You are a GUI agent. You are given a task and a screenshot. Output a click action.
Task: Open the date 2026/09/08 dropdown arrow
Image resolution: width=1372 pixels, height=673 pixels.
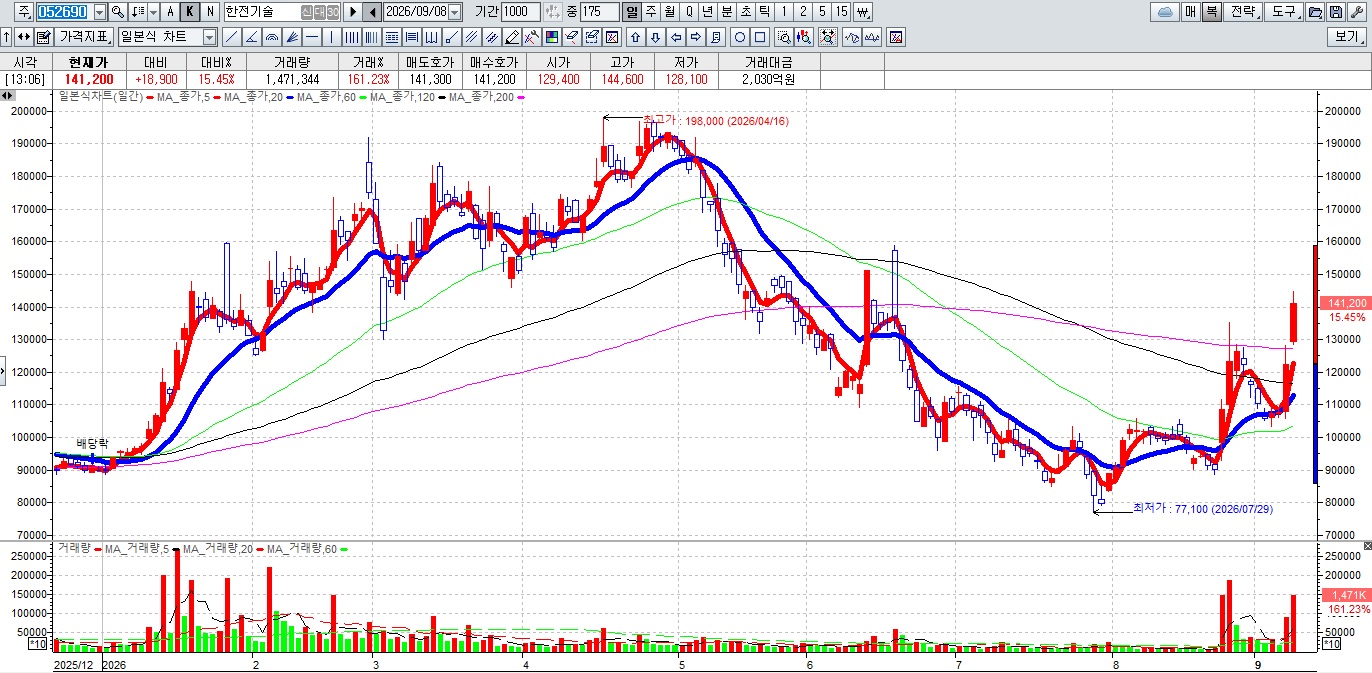pos(455,12)
